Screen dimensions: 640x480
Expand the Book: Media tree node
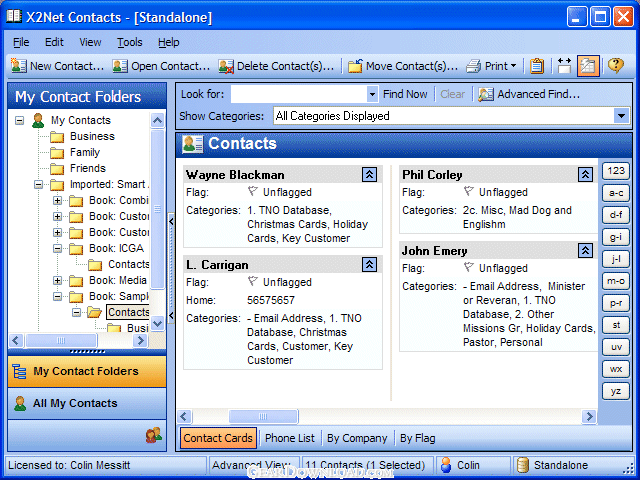[x=58, y=281]
